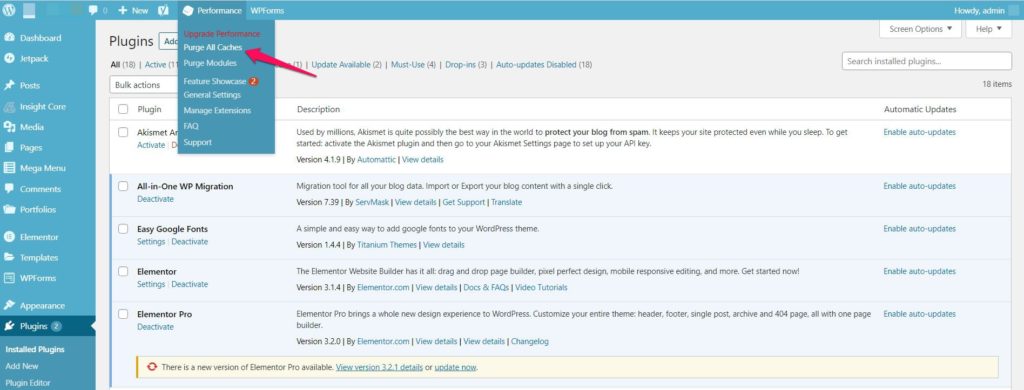Click the Plugins plug icon in sidebar
The width and height of the screenshot is (1024, 390).
(9, 326)
